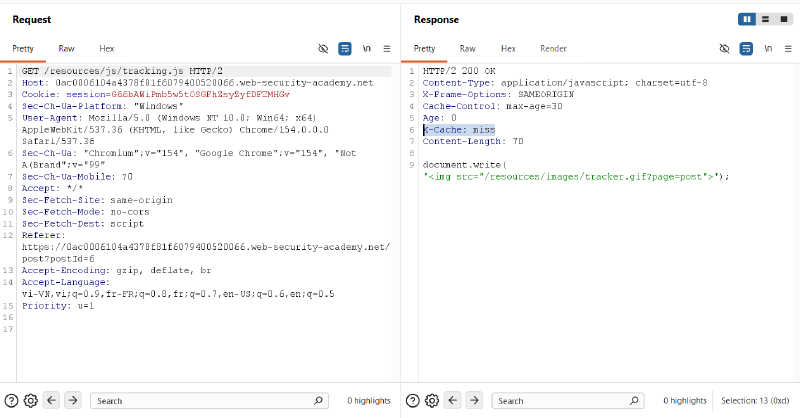Select top-bottom split layout icon
This screenshot has height=418, width=800.
pyautogui.click(x=765, y=19)
